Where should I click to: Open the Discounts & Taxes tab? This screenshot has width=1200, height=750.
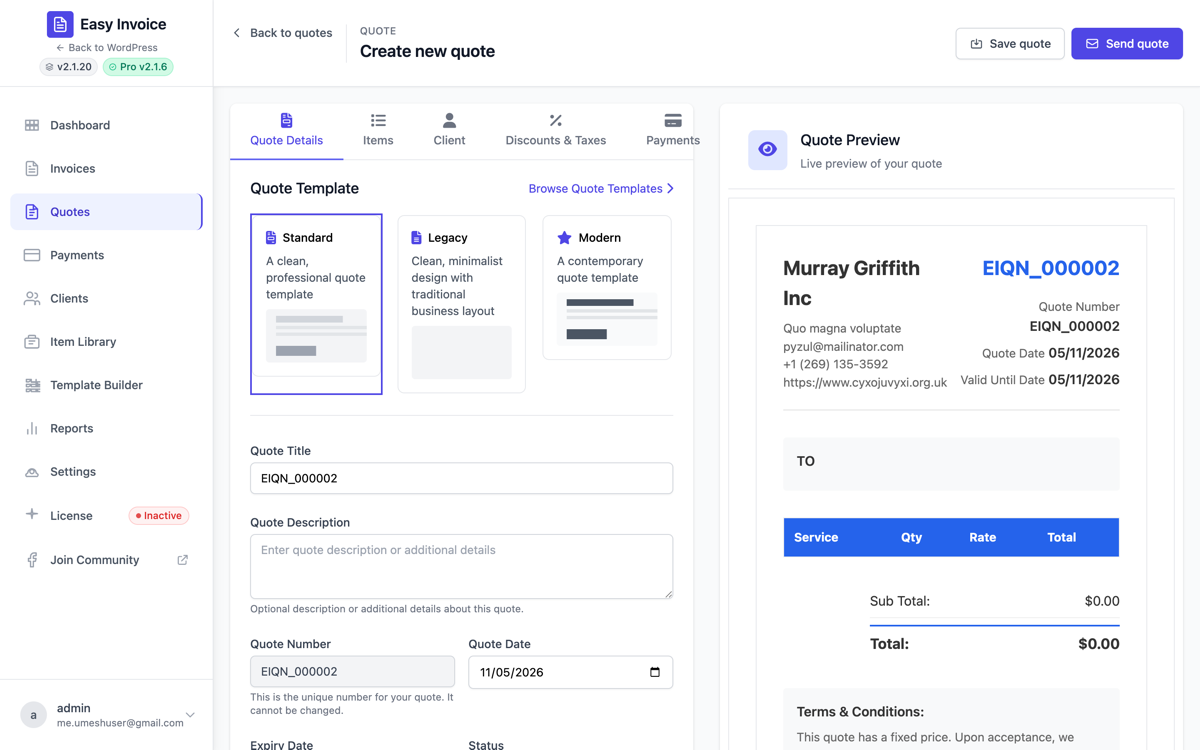click(x=555, y=130)
